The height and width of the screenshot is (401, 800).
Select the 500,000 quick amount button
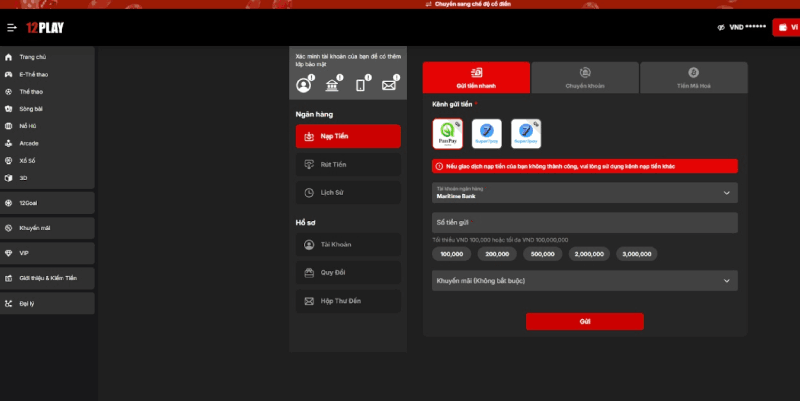tap(543, 254)
